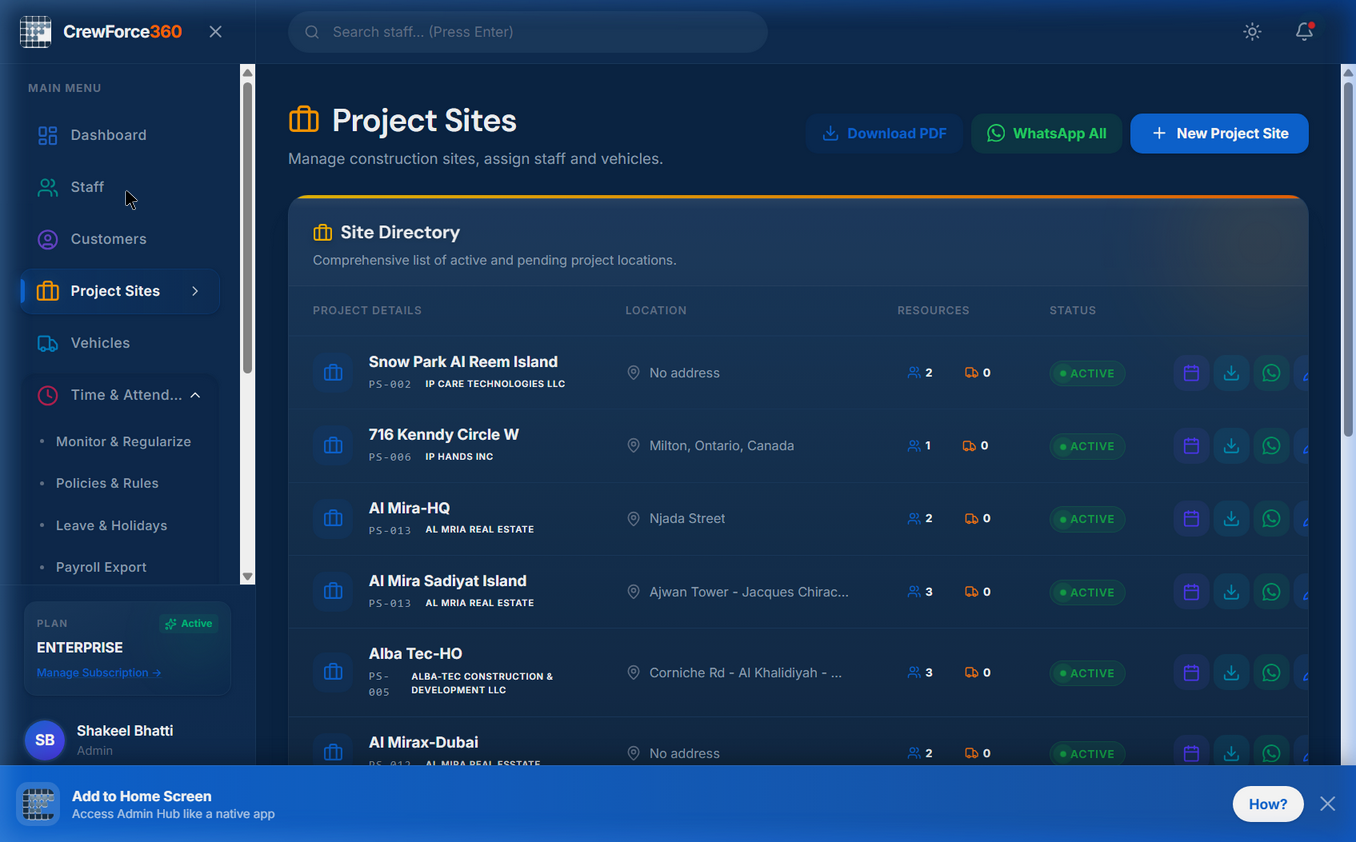
Task: Click briefcase icon of Al Mira Sadiyat Island
Action: click(x=333, y=592)
